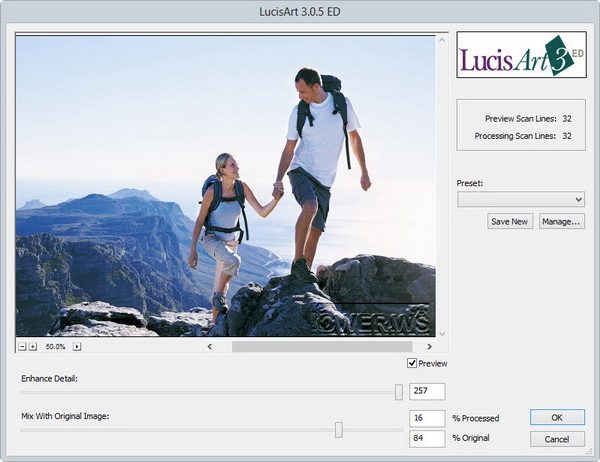Click the 50.0% zoom percentage display
This screenshot has width=600, height=462.
55,347
